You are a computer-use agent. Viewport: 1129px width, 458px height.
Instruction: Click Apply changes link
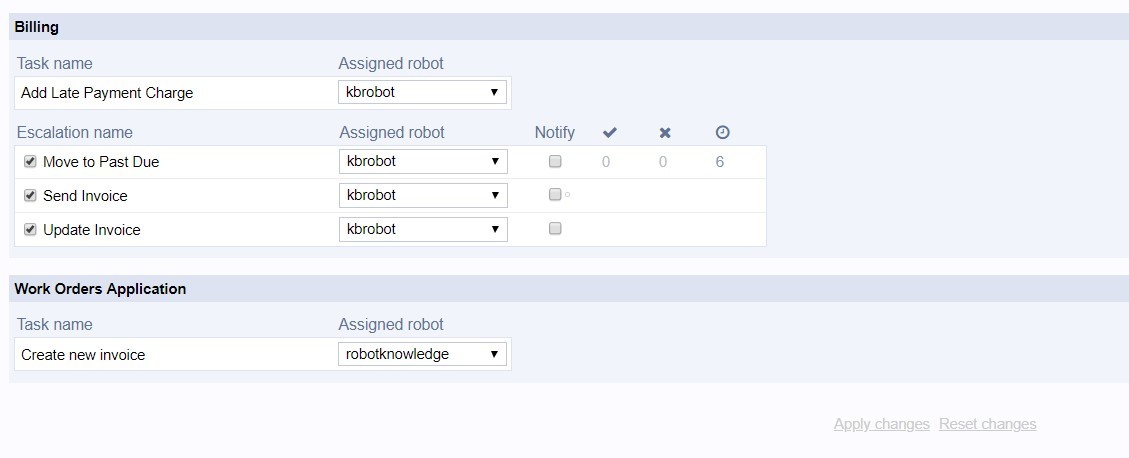[x=881, y=424]
